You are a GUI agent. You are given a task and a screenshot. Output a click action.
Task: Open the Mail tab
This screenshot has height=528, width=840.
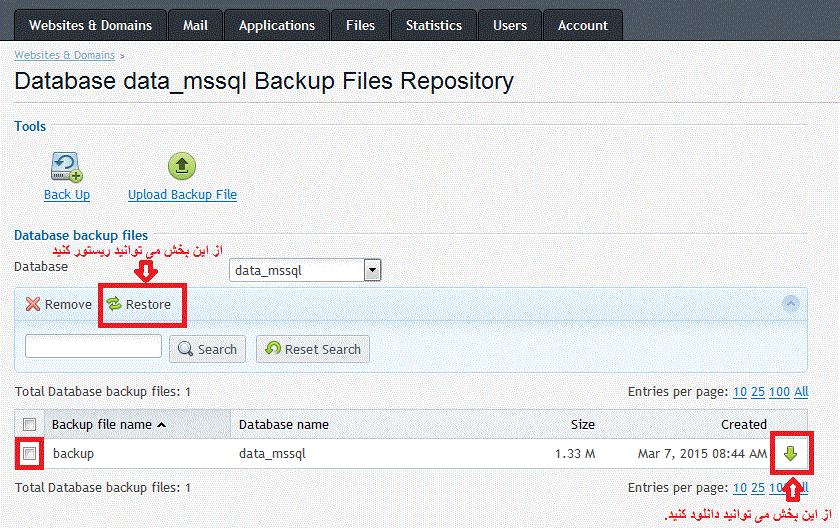click(196, 25)
